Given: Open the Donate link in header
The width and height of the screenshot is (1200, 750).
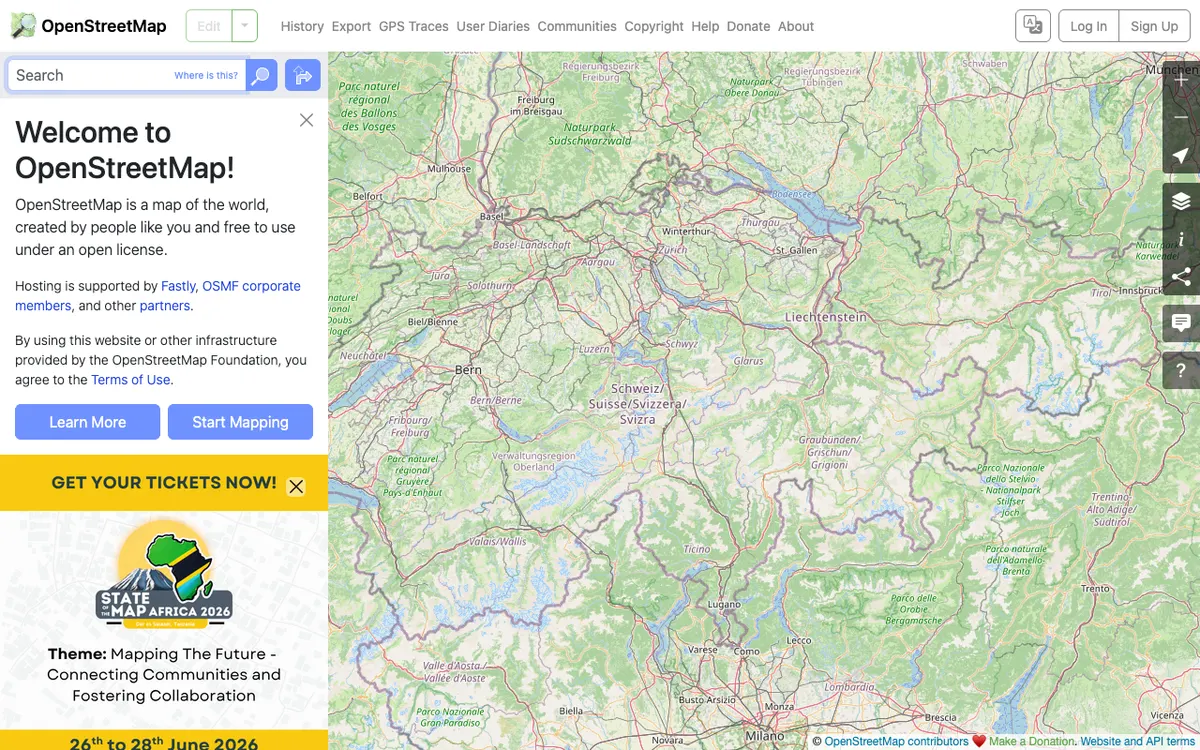Looking at the screenshot, I should tap(748, 26).
